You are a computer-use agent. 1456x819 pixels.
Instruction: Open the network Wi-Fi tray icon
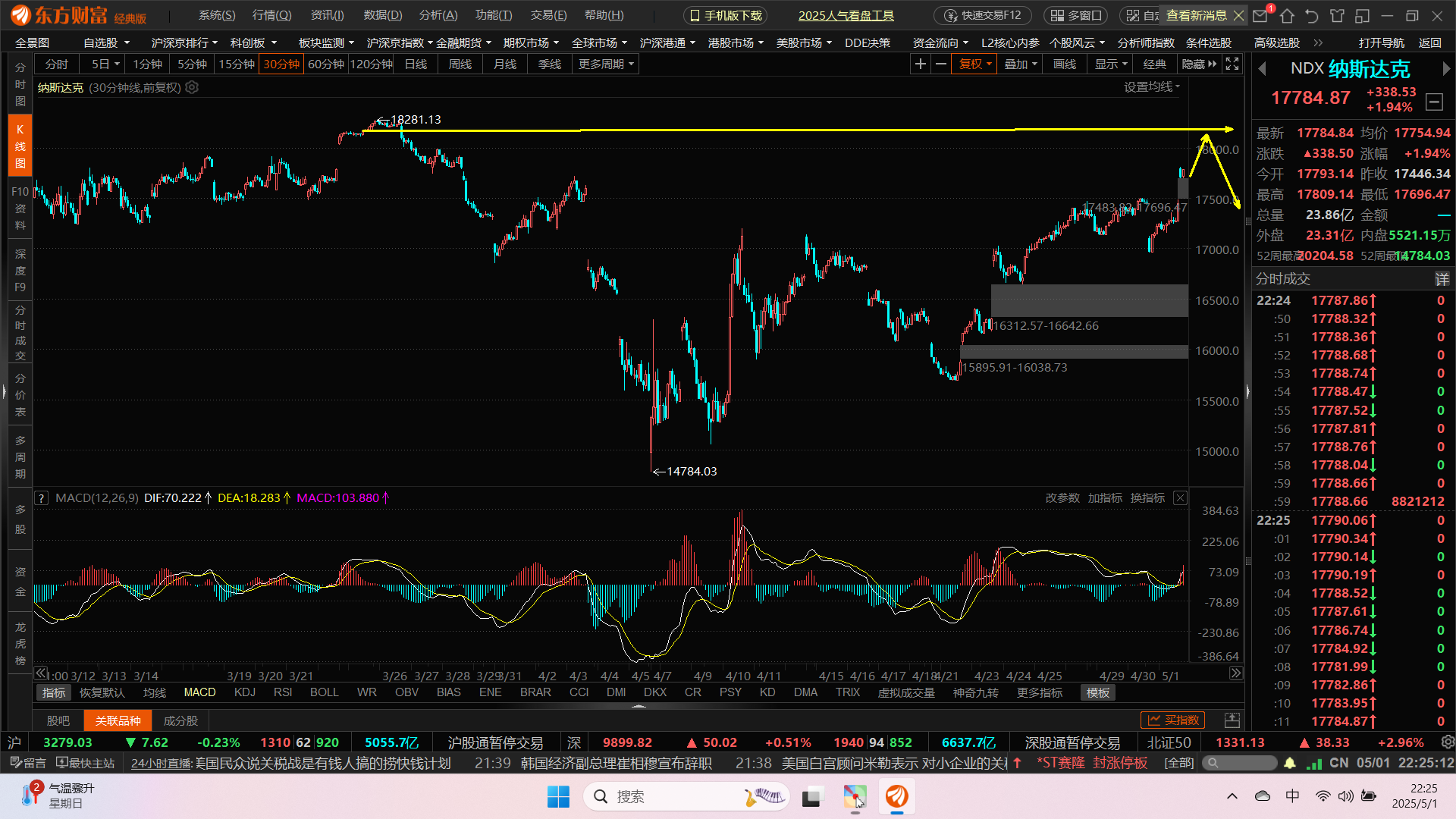(1323, 796)
